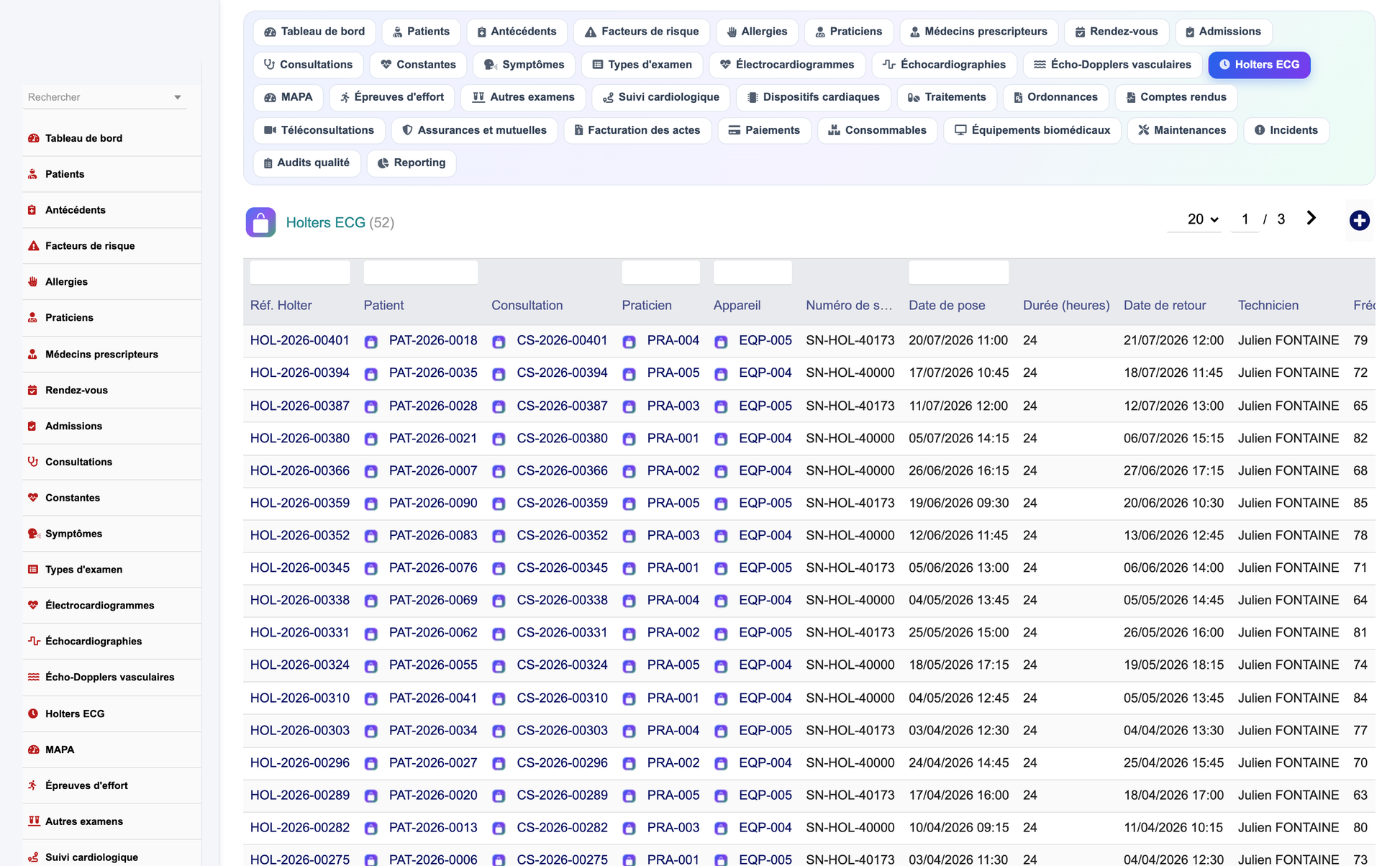This screenshot has width=1400, height=866.
Task: Click the Date de pose filter field
Action: pyautogui.click(x=958, y=273)
